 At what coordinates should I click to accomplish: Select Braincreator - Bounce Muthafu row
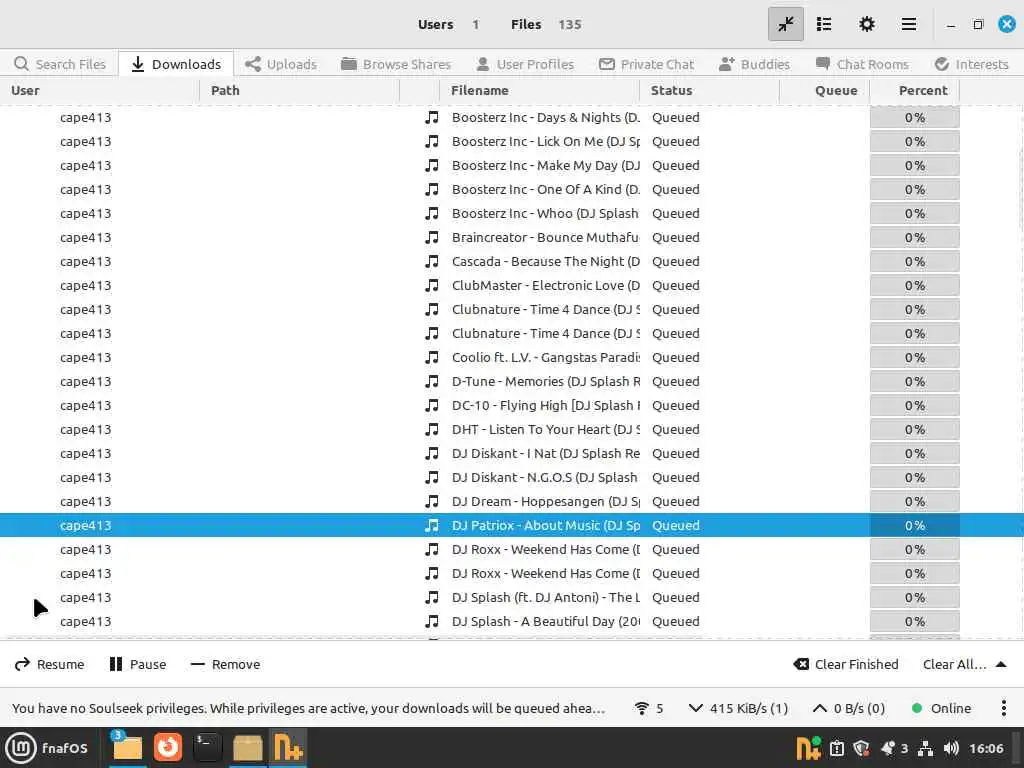512,238
